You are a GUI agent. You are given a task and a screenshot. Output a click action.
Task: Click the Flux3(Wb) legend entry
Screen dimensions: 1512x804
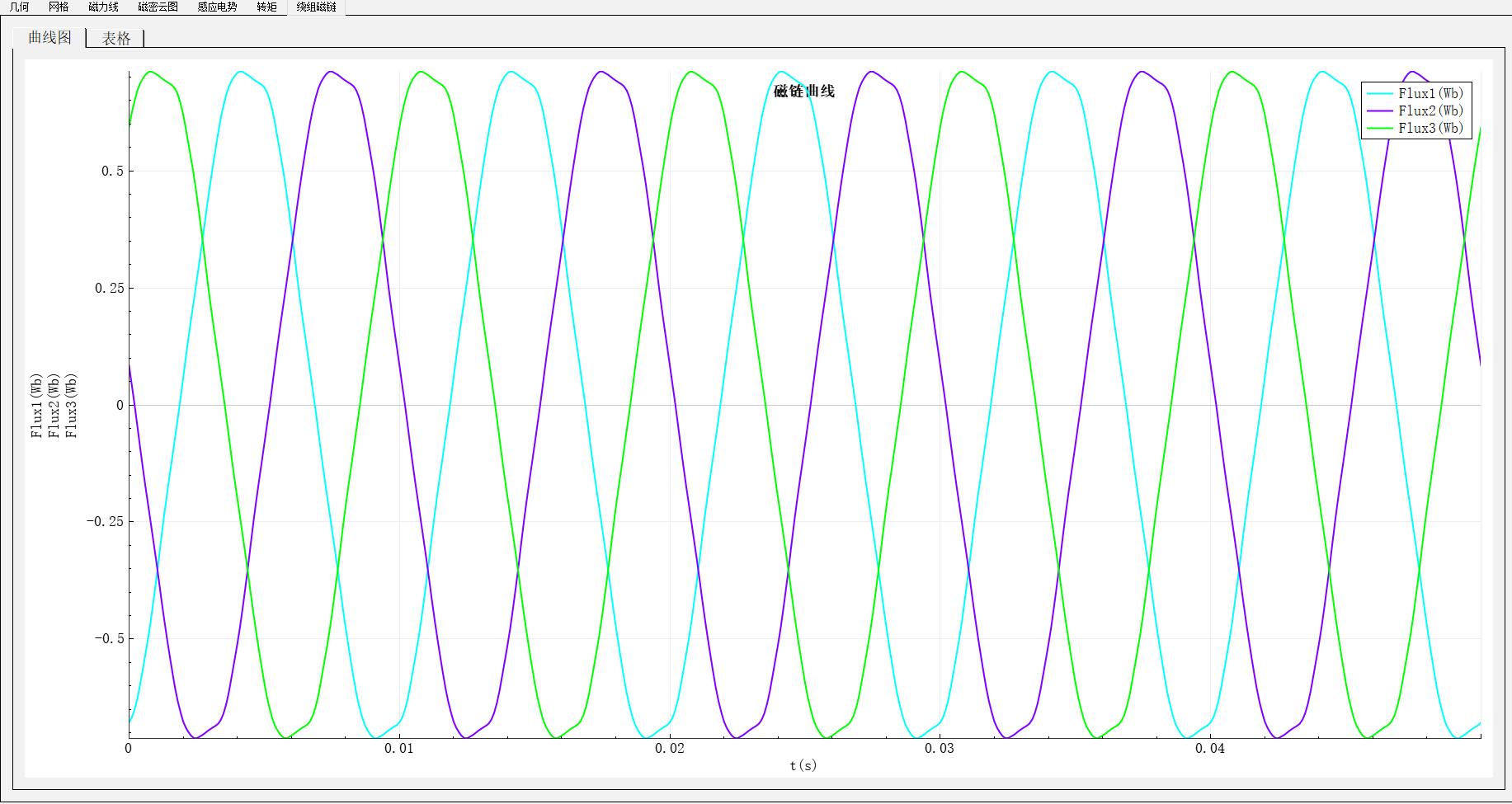1415,128
